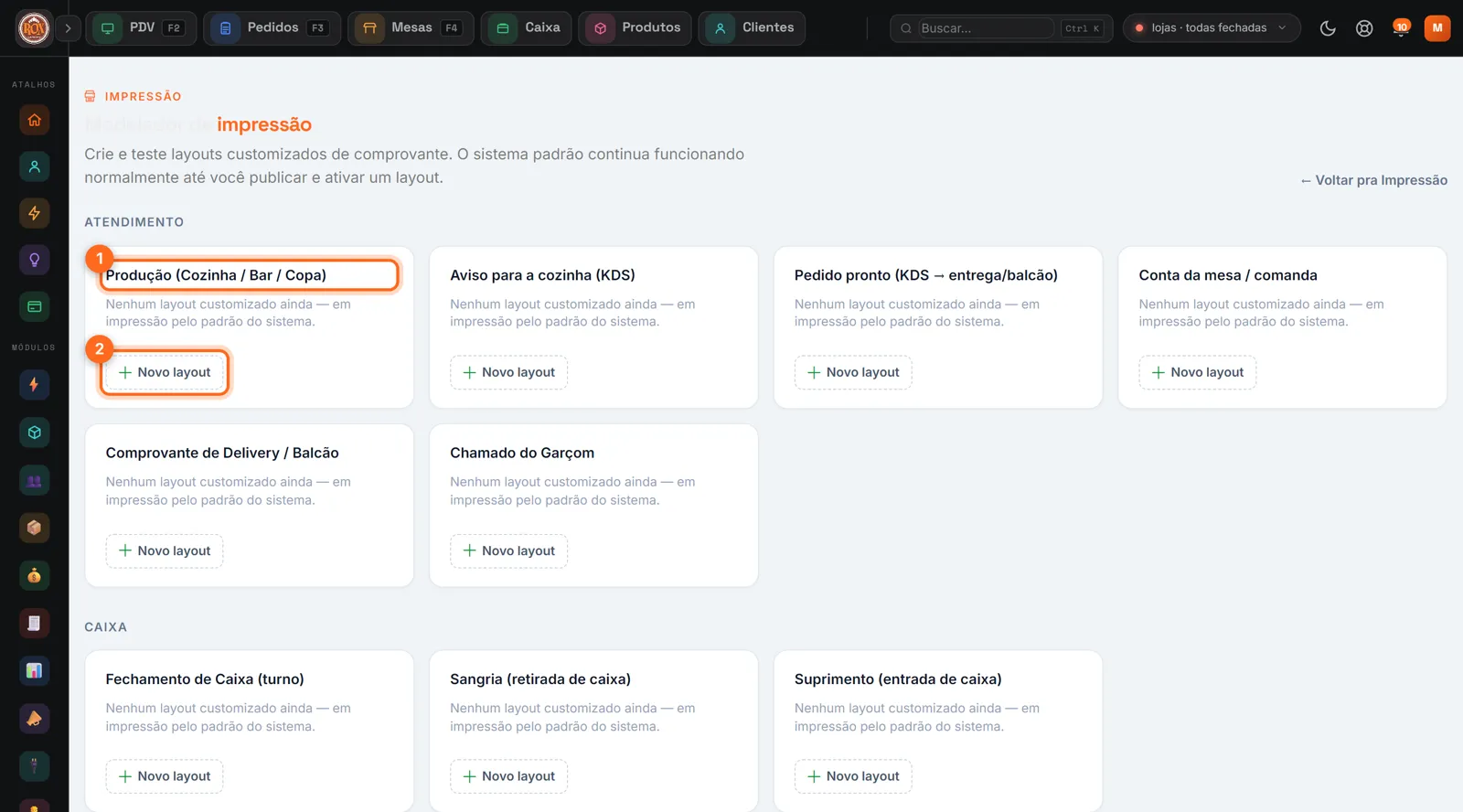The width and height of the screenshot is (1463, 812).
Task: Open the green card shortcut icon
Action: 35,306
